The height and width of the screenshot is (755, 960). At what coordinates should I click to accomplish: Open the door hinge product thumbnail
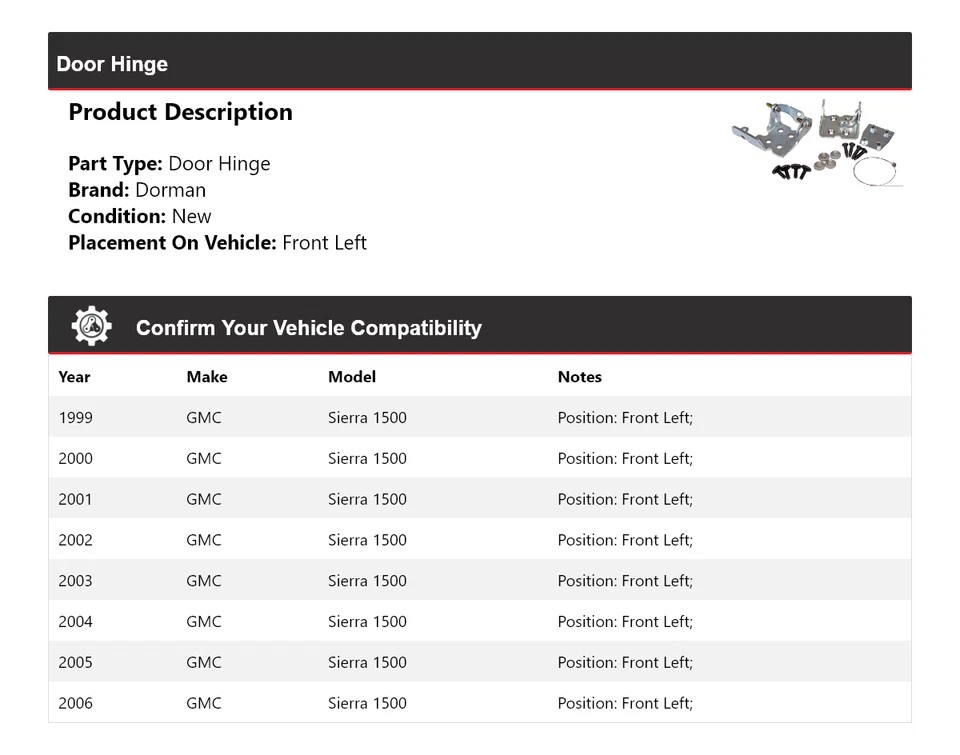pos(817,143)
